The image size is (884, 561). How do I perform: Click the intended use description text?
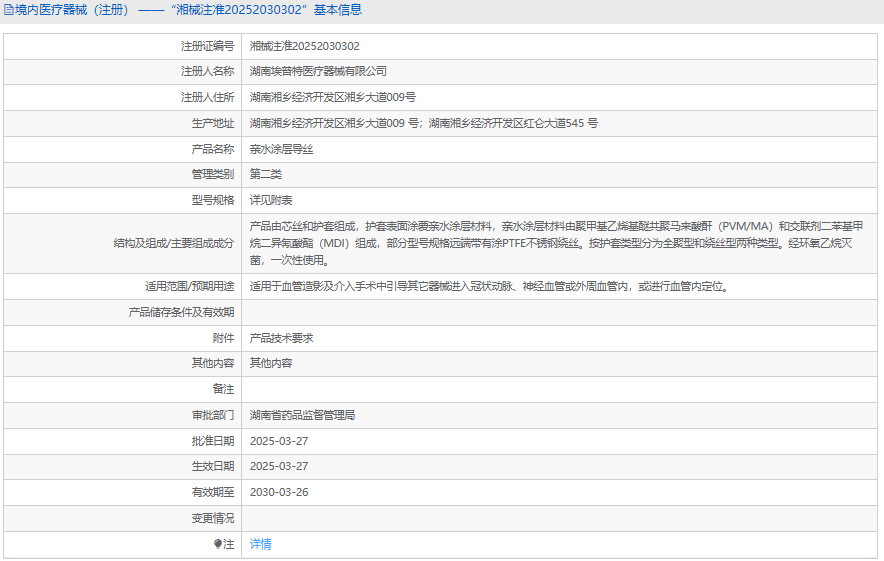[x=489, y=286]
